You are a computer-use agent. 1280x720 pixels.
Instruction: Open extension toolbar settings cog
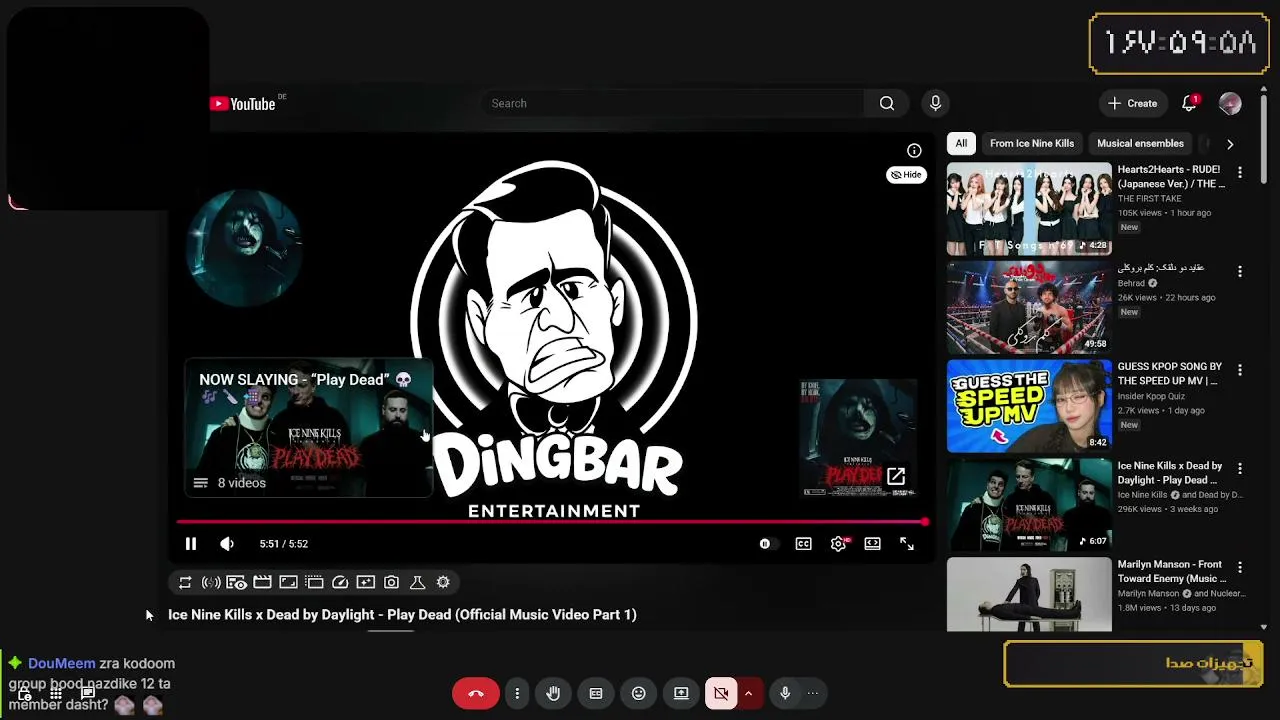click(443, 582)
